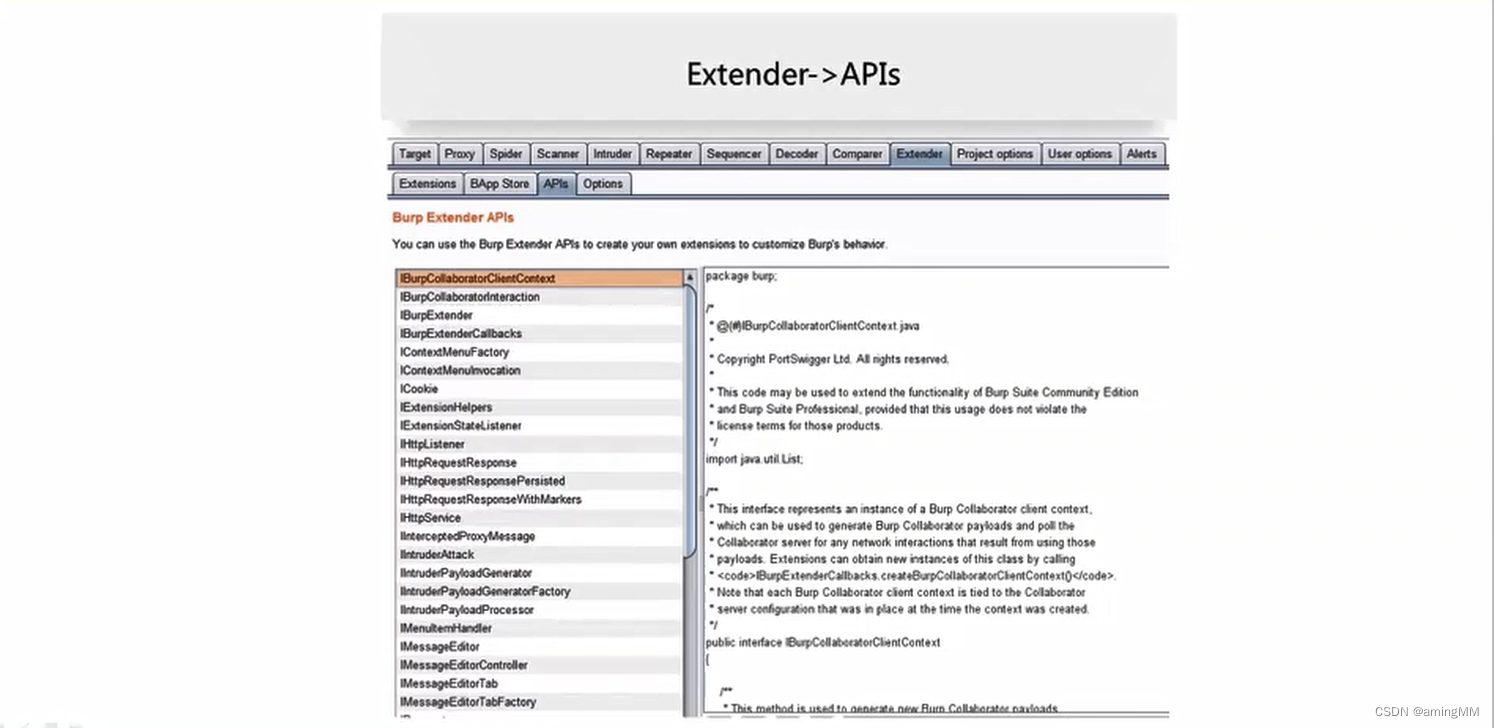
Task: Switch to the User options tab
Action: pyautogui.click(x=1080, y=154)
